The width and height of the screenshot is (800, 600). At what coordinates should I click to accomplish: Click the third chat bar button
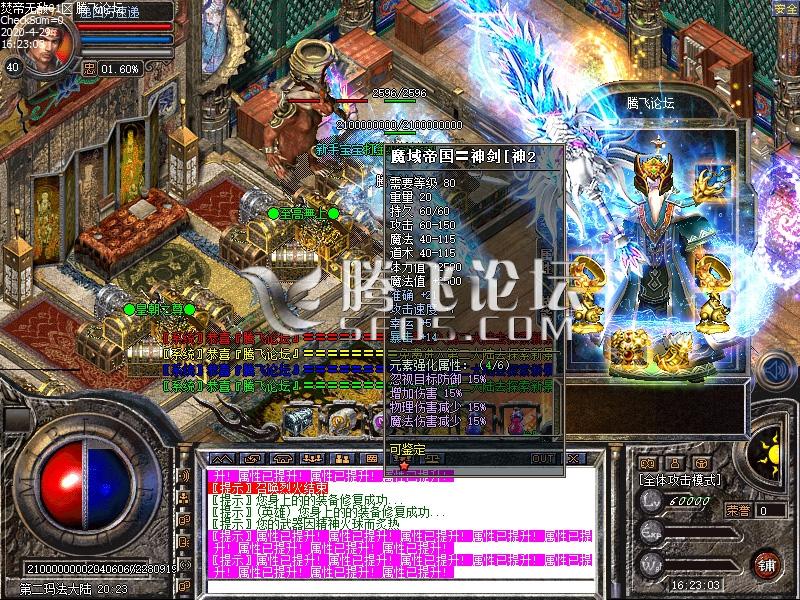pos(283,459)
